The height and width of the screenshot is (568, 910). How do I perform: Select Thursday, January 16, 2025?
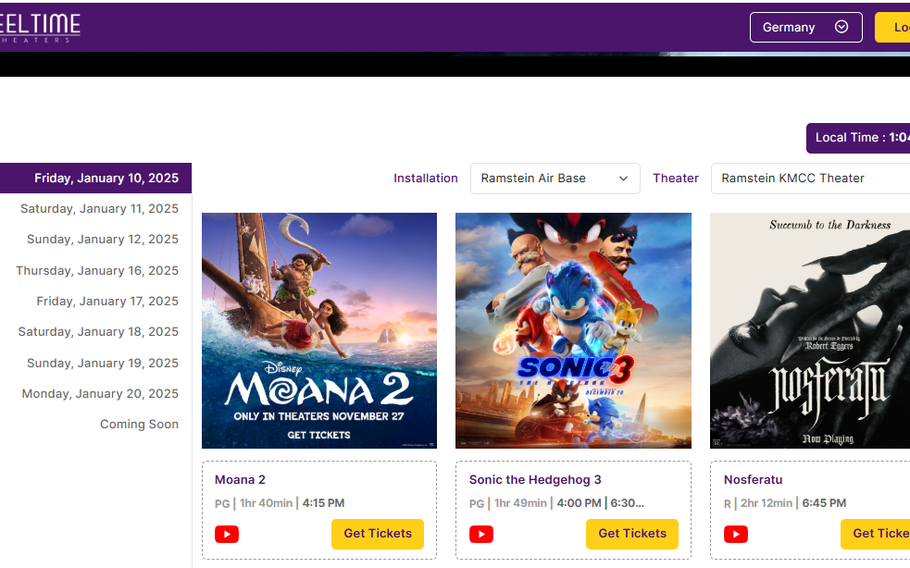click(x=97, y=271)
